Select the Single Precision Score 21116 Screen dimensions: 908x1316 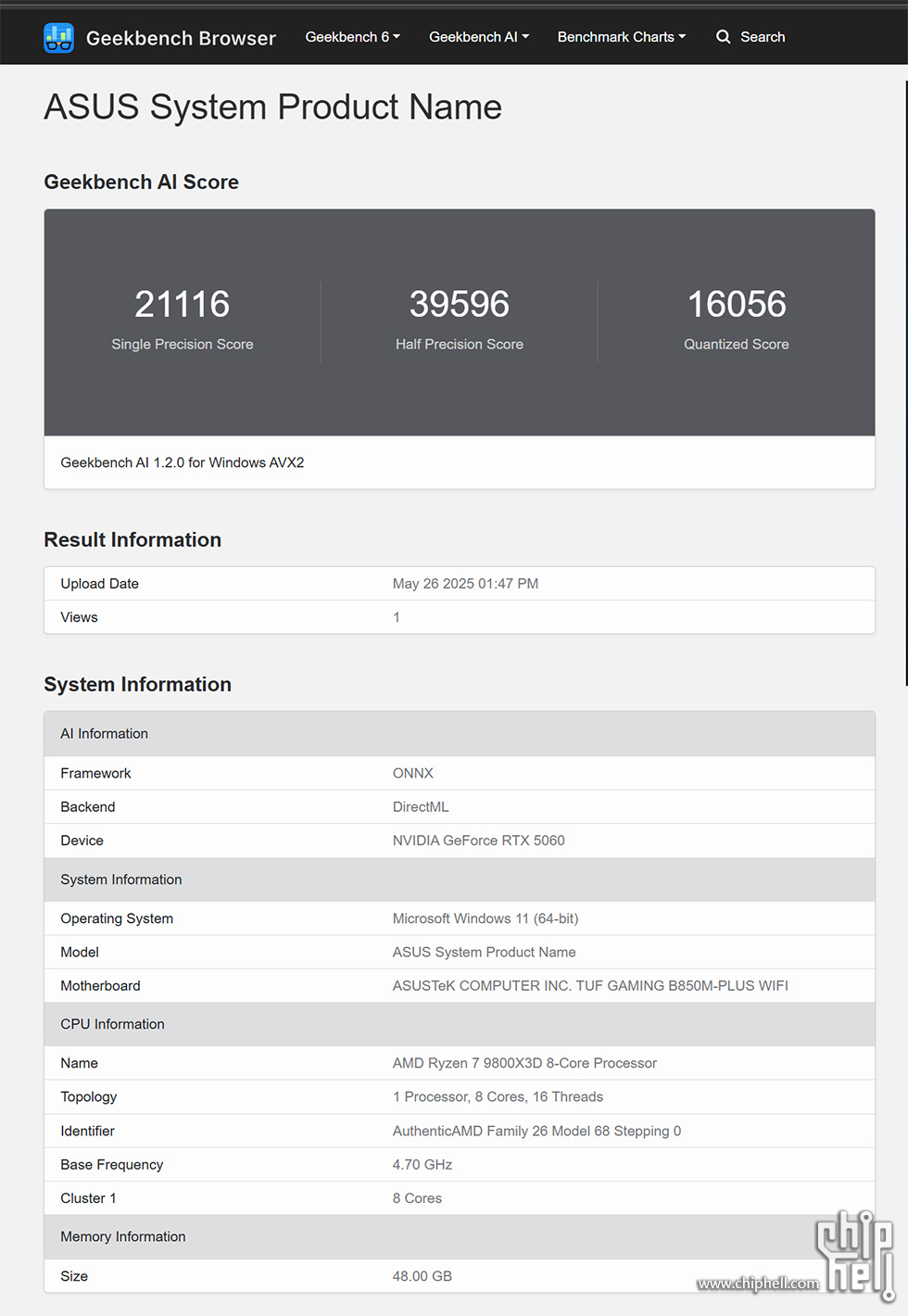183,304
